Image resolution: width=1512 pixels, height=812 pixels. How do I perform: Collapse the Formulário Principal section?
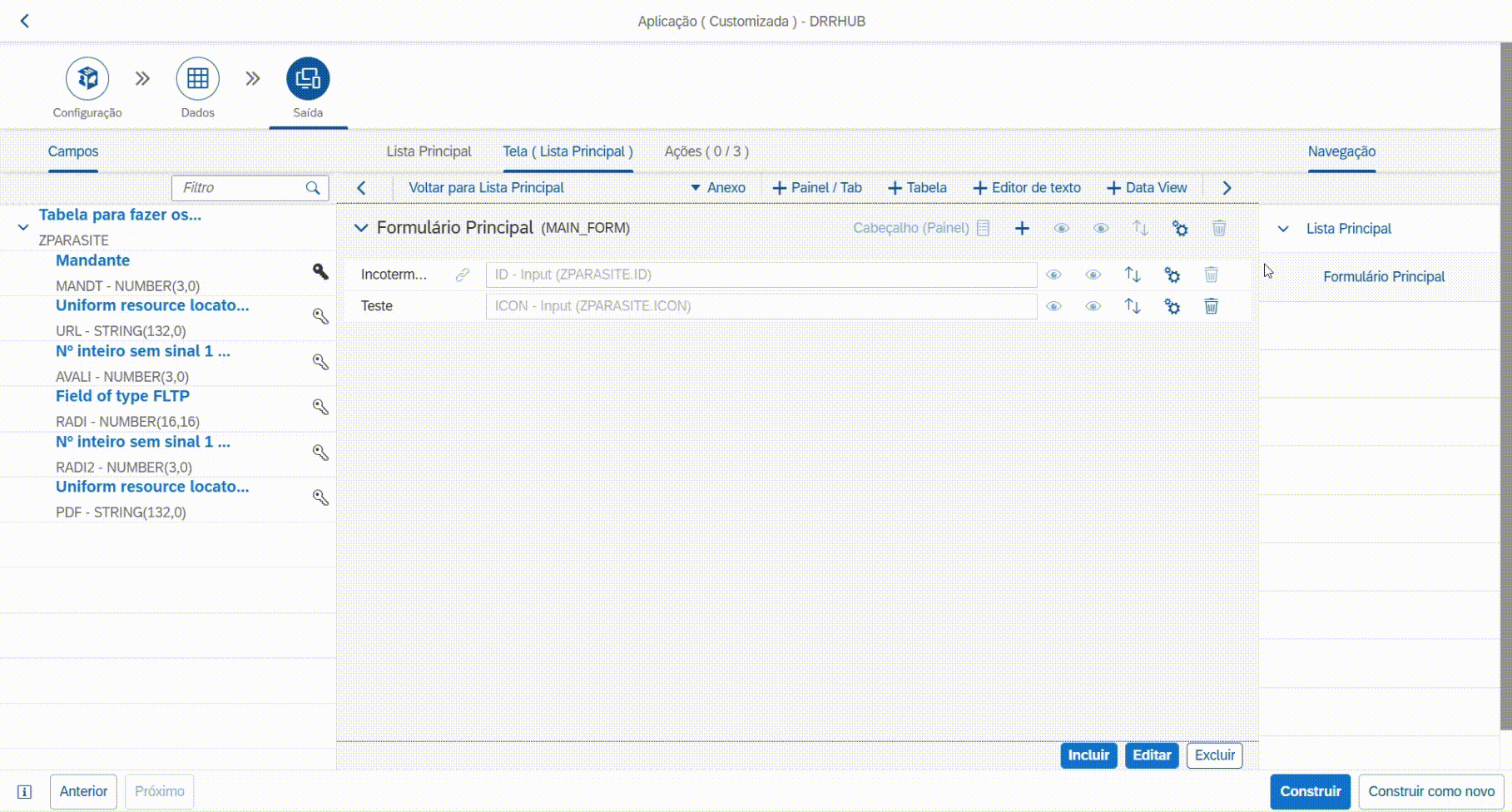point(360,228)
